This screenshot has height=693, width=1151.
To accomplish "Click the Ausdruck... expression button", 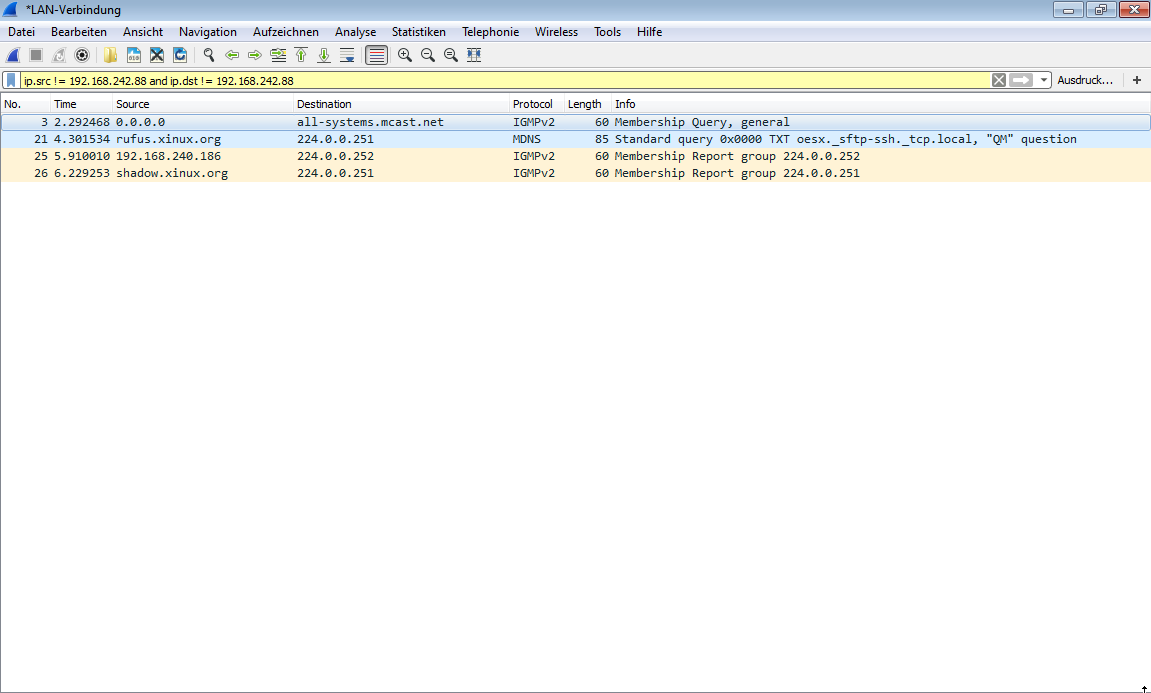I will point(1086,80).
